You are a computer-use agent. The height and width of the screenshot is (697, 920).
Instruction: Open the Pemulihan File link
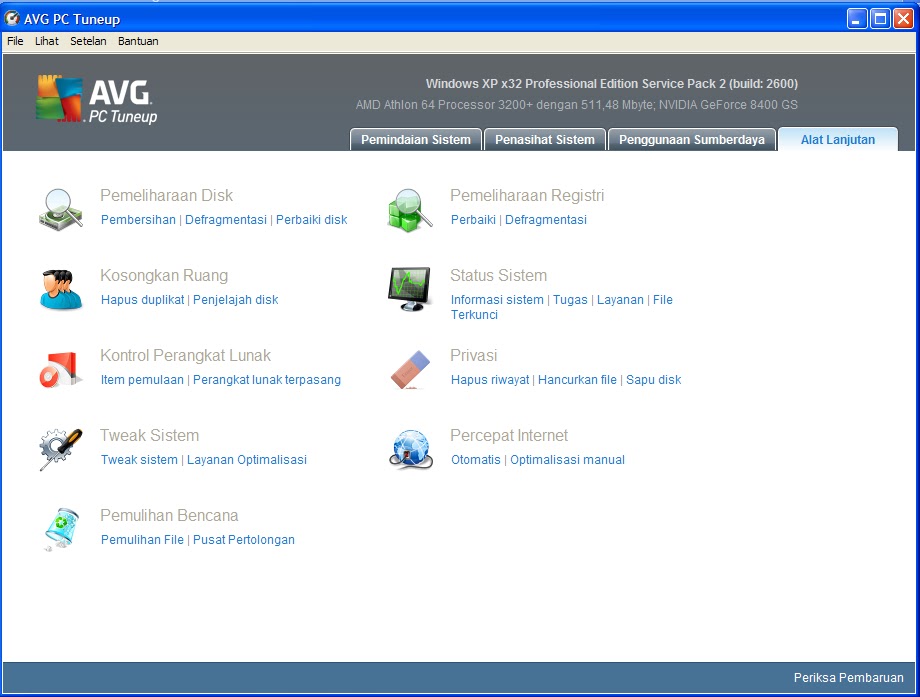point(143,540)
